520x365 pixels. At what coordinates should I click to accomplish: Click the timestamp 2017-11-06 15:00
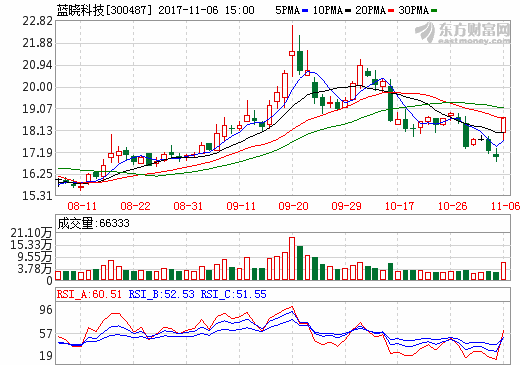206,10
